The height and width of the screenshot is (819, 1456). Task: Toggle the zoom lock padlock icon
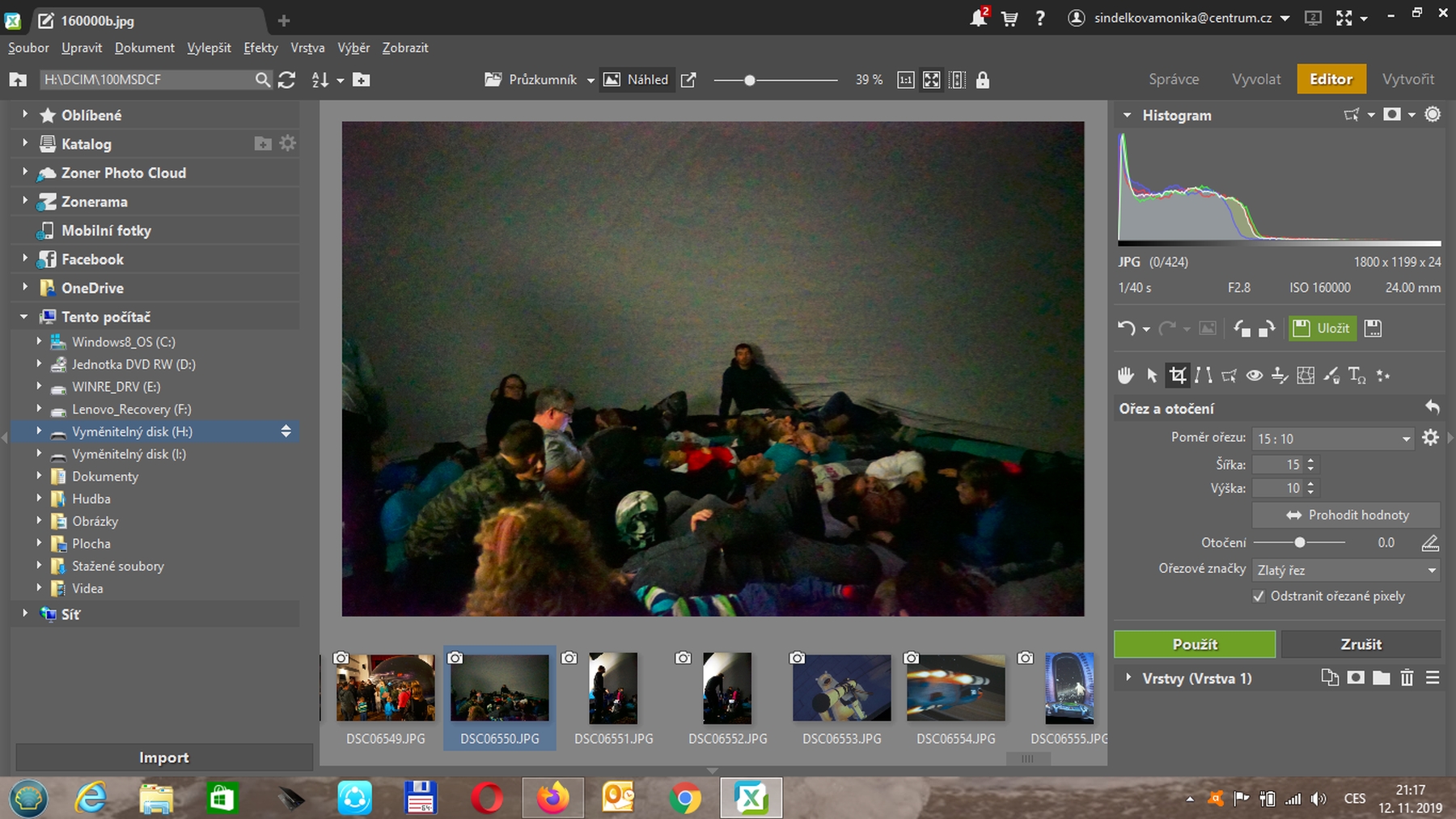pos(983,80)
